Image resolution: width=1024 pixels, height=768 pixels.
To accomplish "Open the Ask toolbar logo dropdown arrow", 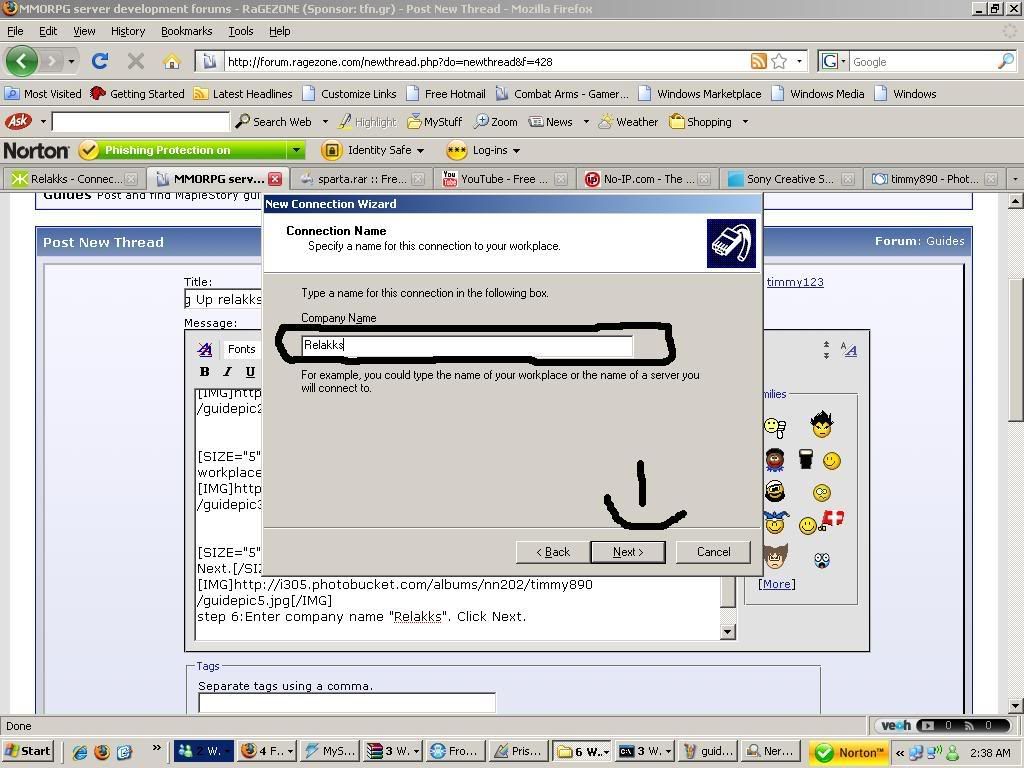I will click(x=43, y=121).
